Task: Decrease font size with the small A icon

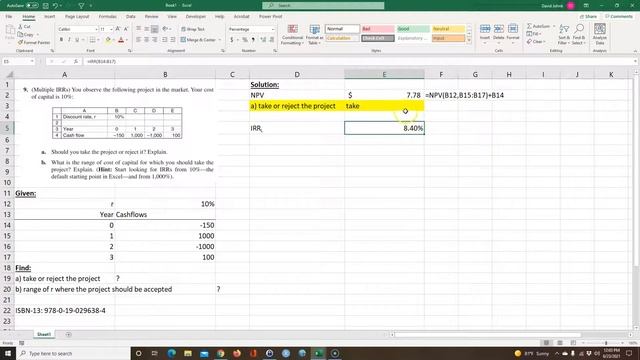Action: (126, 29)
